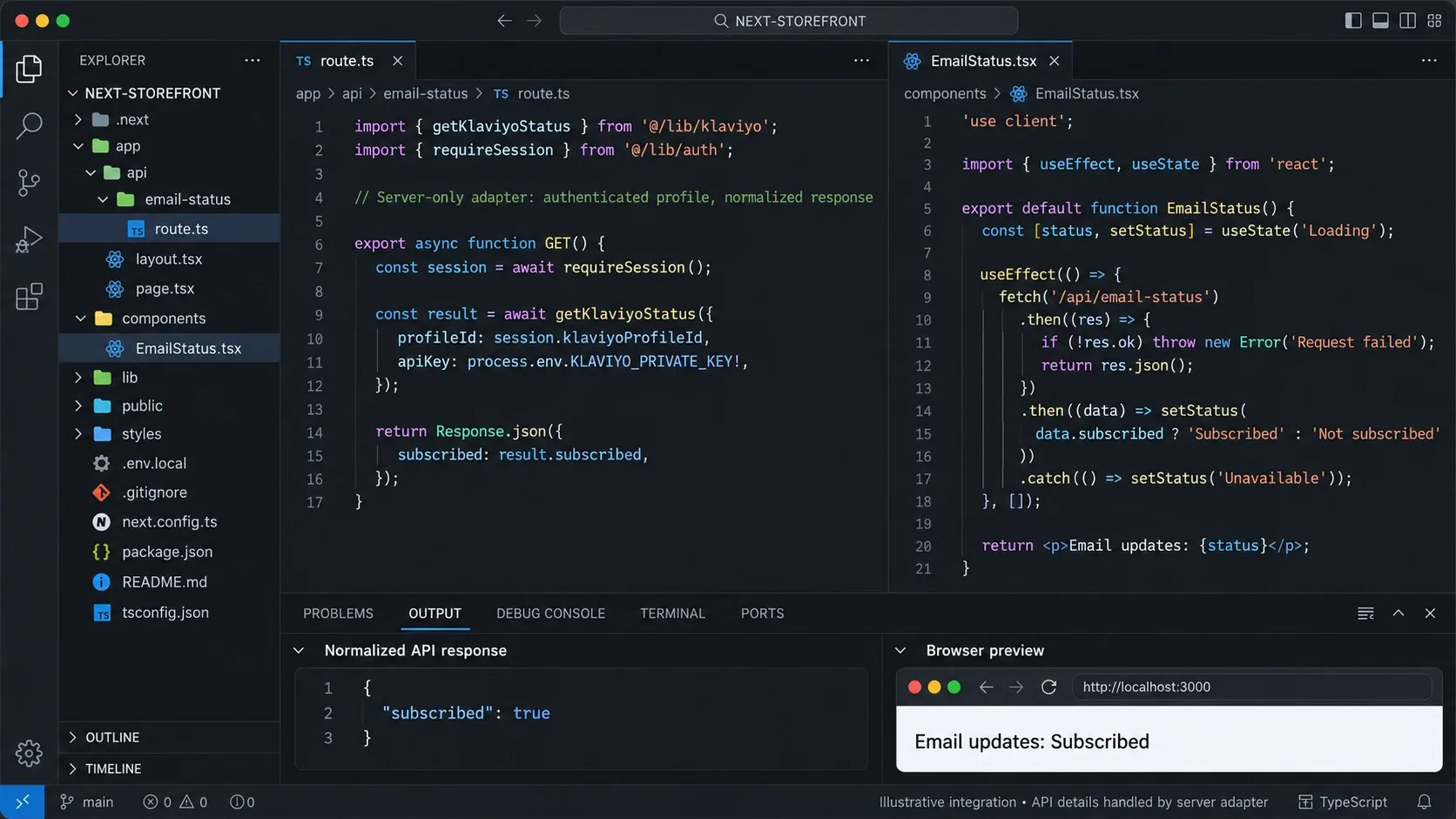The image size is (1456, 819).
Task: Maximize the panel with the up chevron
Action: 1399,613
